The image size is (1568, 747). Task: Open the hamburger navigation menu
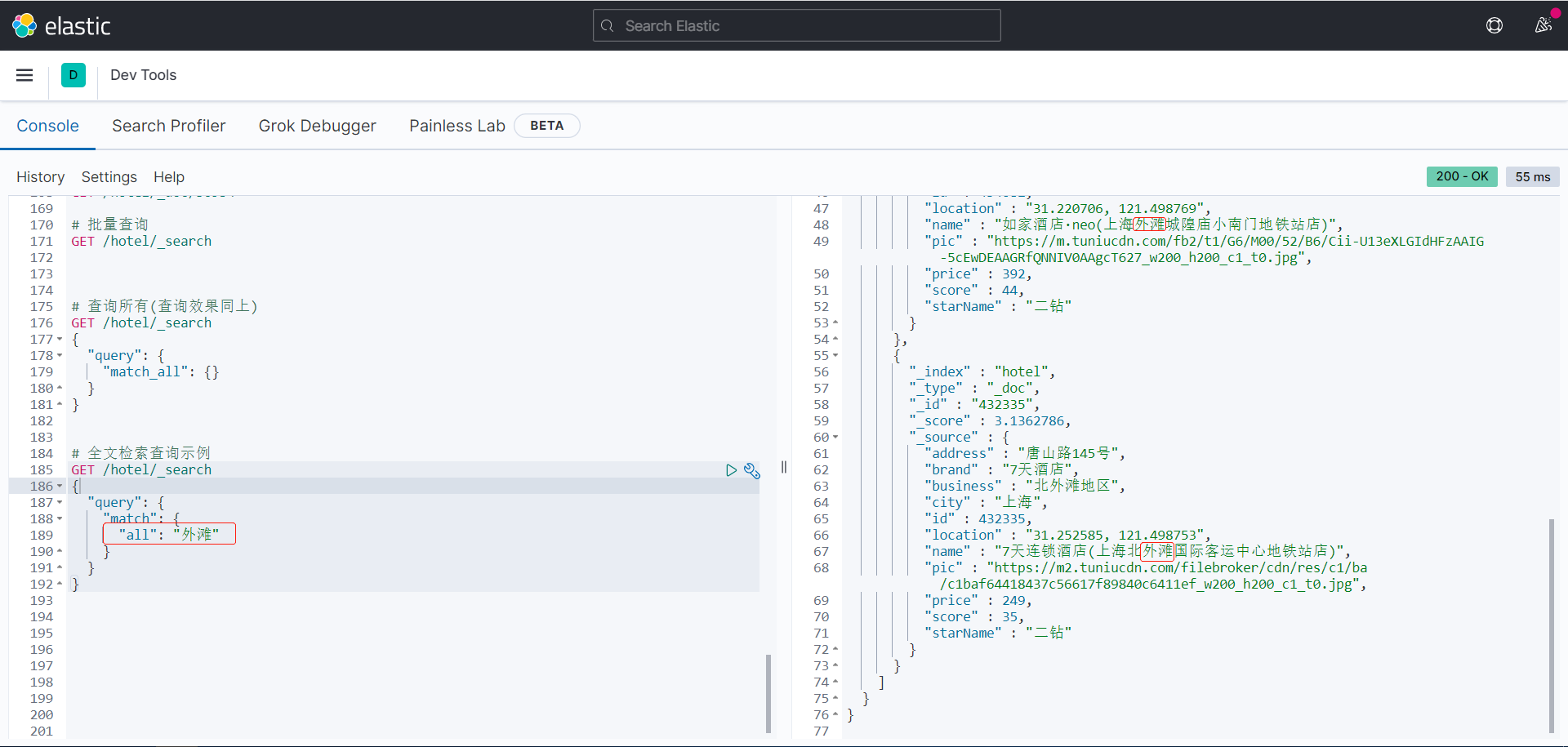click(x=24, y=75)
